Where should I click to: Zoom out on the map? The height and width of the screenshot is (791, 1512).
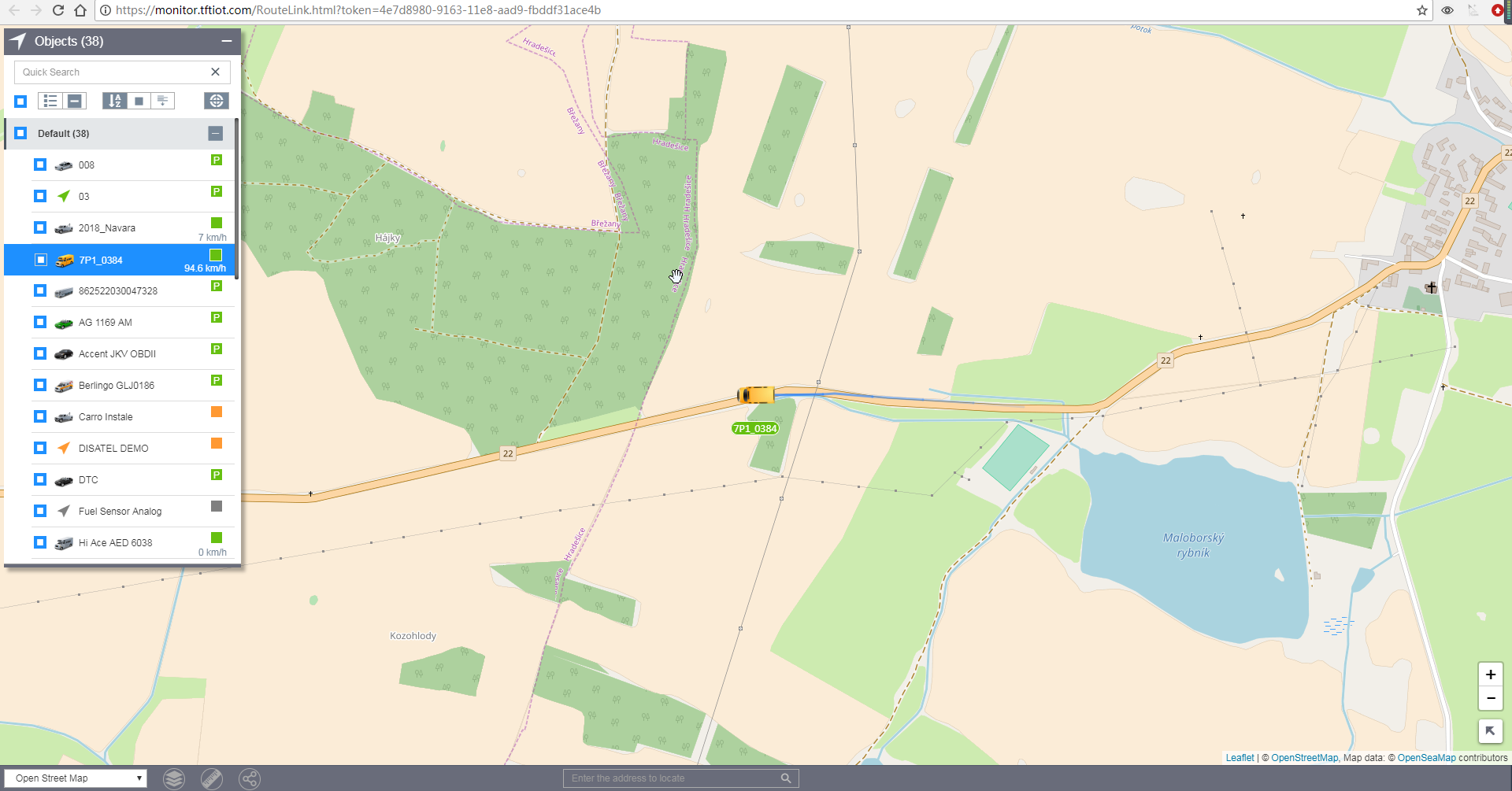coord(1491,698)
